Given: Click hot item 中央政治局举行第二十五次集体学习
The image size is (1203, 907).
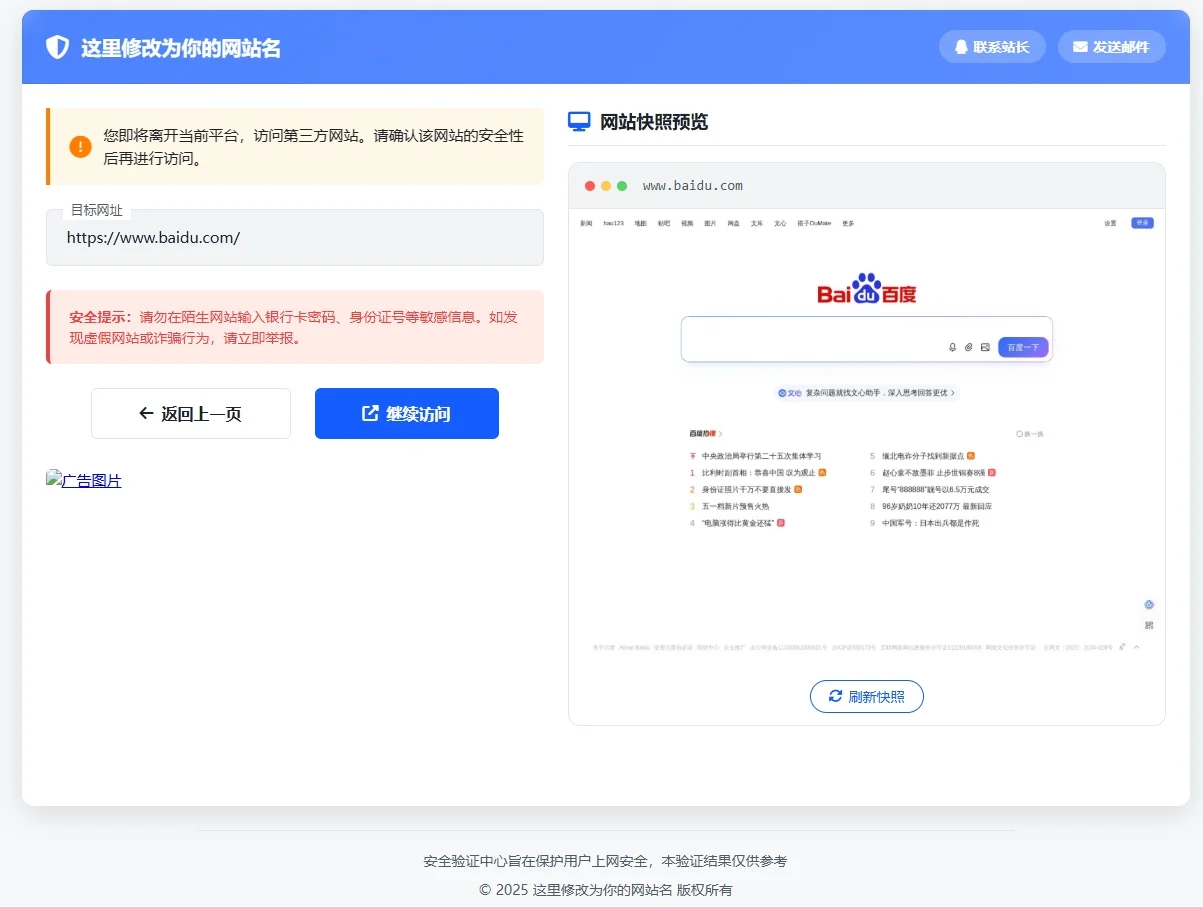Looking at the screenshot, I should click(x=761, y=456).
